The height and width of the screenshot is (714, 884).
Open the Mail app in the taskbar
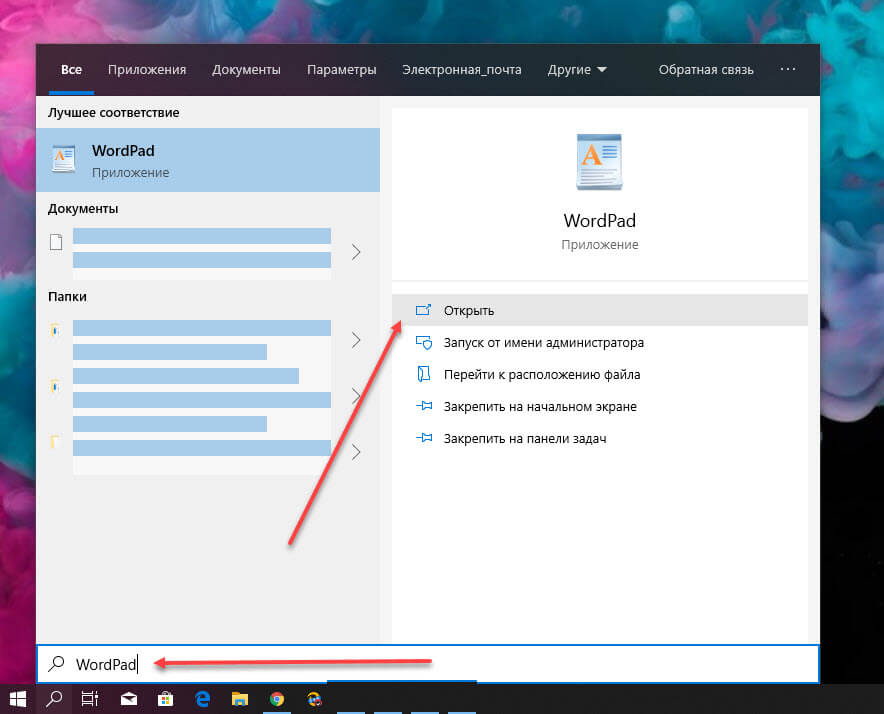tap(129, 699)
